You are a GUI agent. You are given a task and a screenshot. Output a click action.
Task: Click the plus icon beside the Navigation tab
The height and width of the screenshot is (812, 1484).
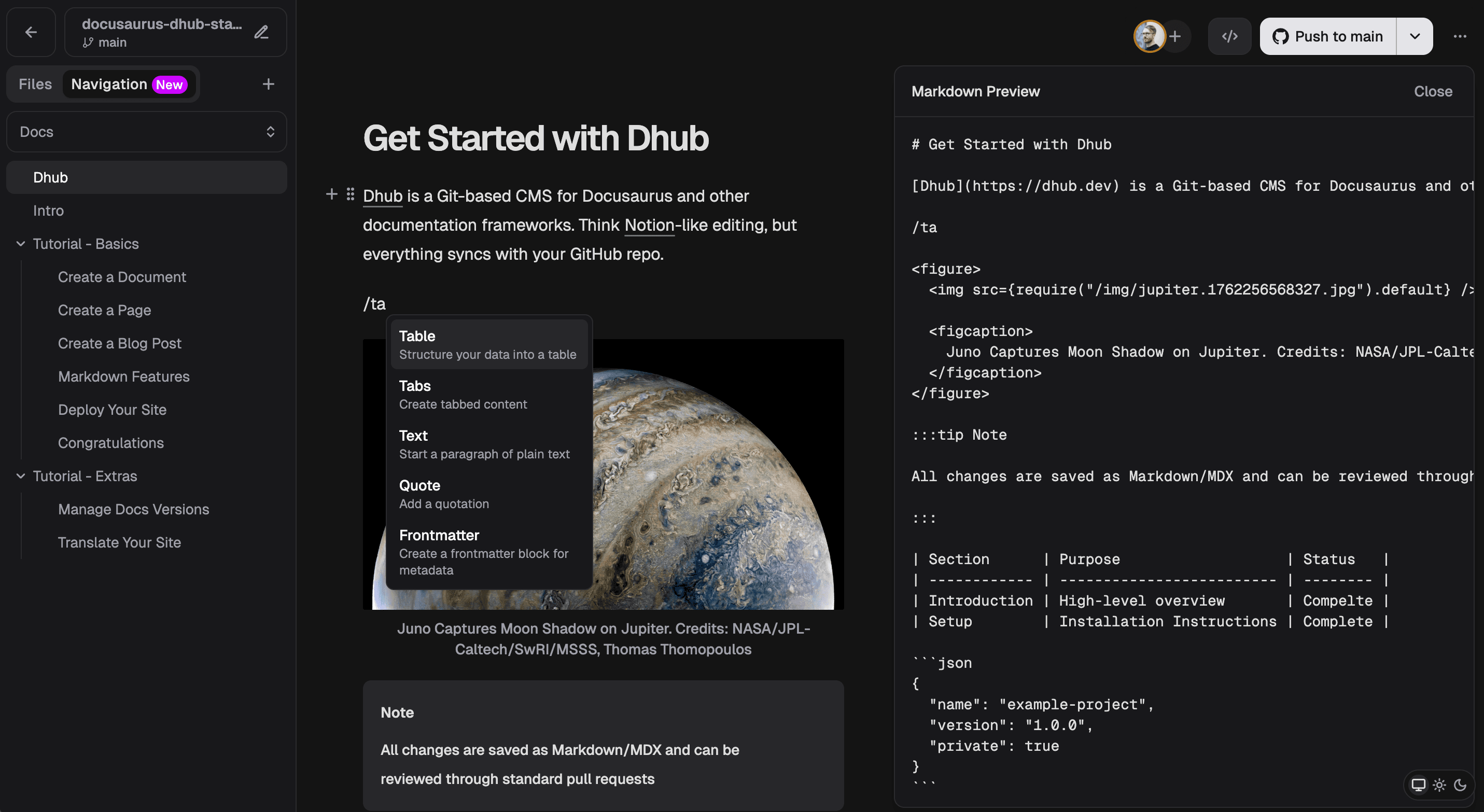point(268,84)
